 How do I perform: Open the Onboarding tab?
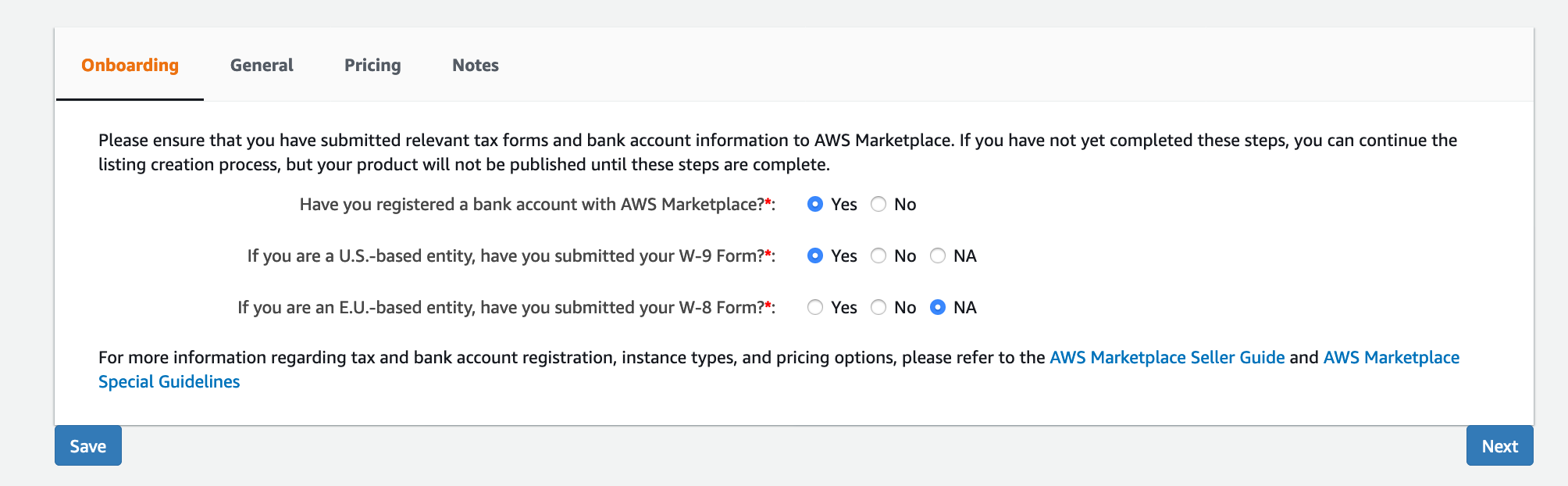[130, 66]
